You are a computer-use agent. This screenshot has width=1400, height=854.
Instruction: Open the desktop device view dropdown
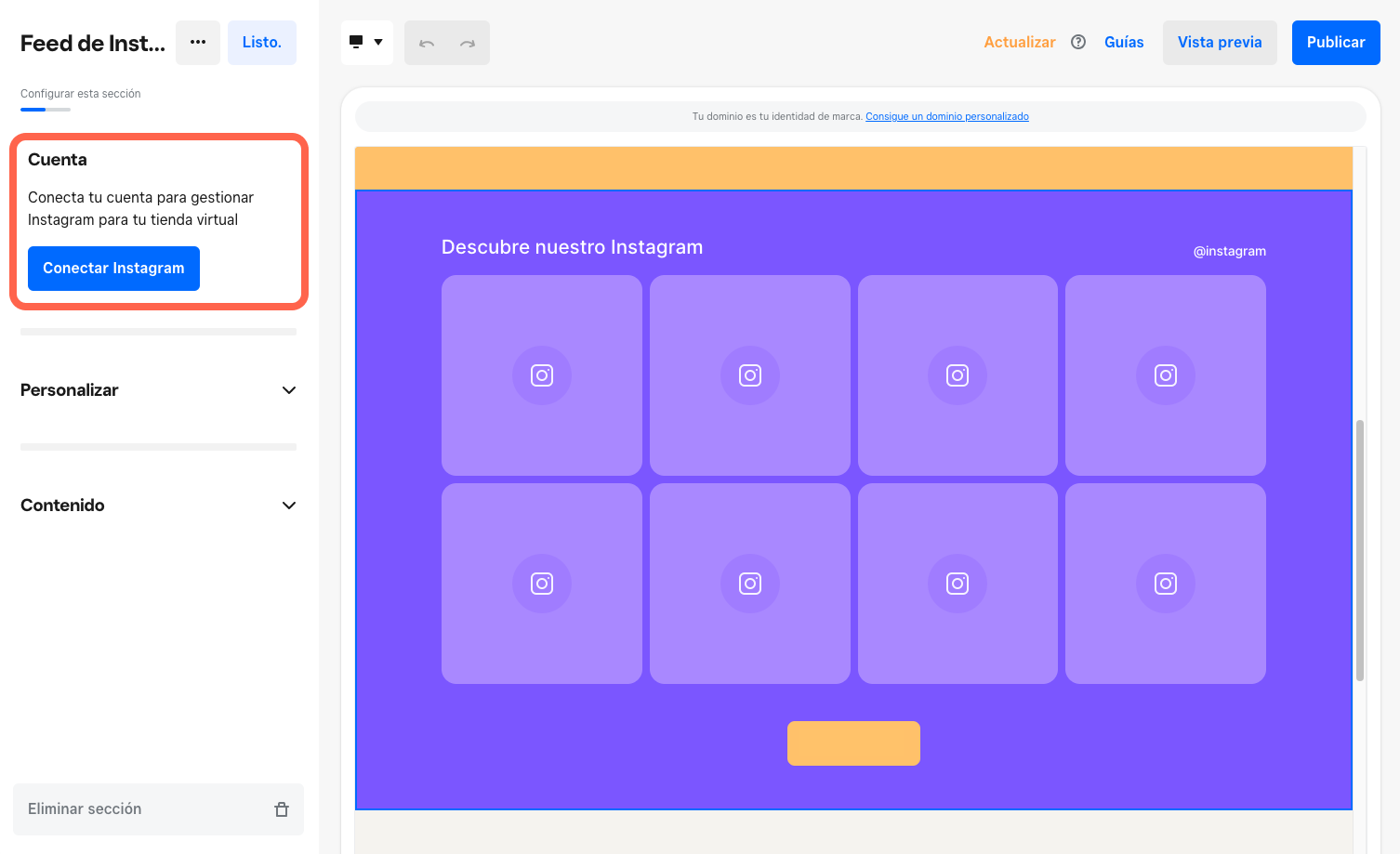click(367, 43)
